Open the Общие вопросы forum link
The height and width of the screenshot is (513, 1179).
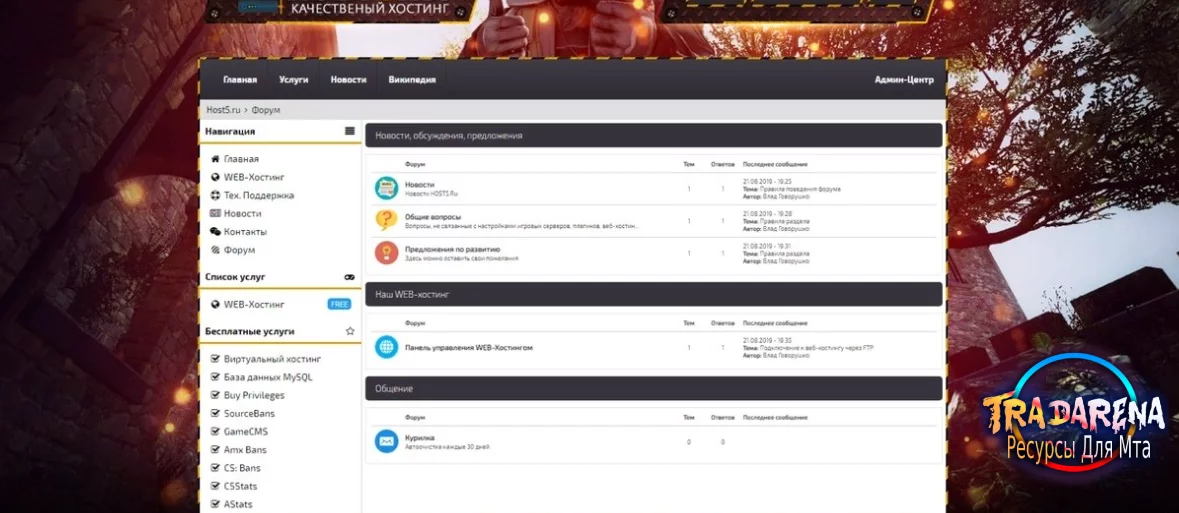433,217
